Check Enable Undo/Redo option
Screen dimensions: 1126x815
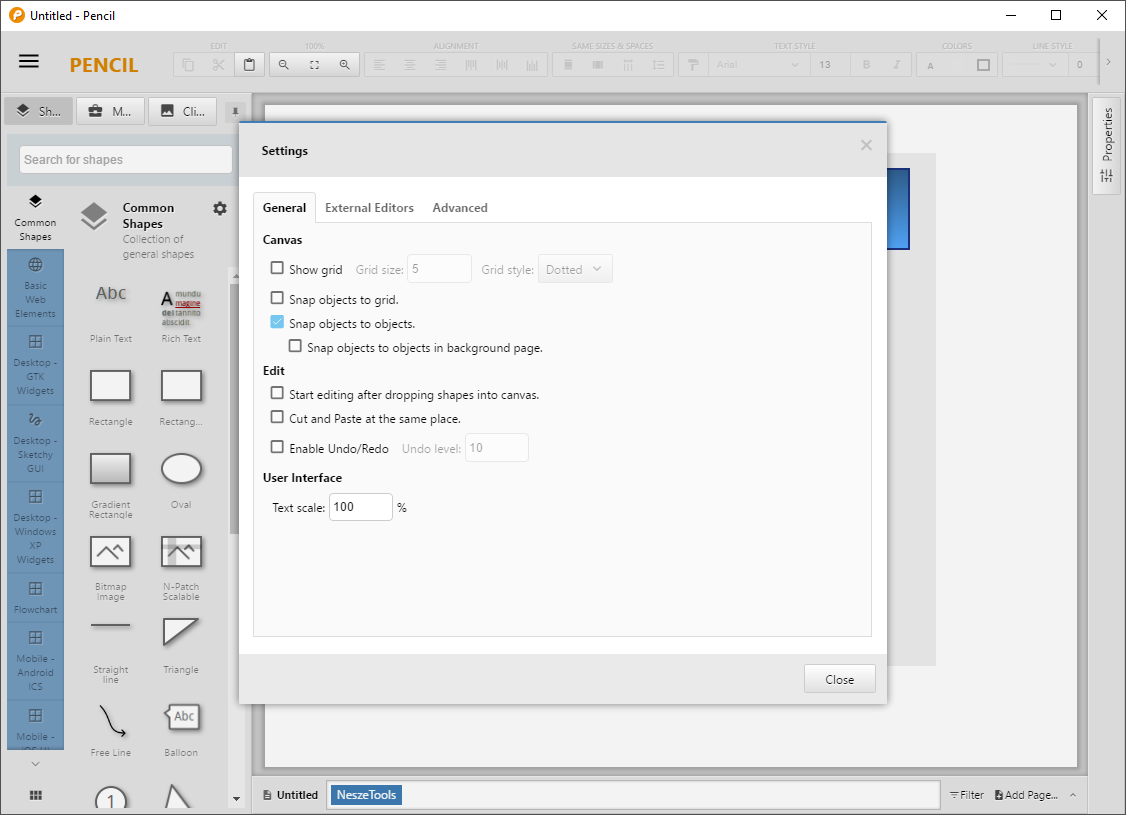(x=278, y=447)
